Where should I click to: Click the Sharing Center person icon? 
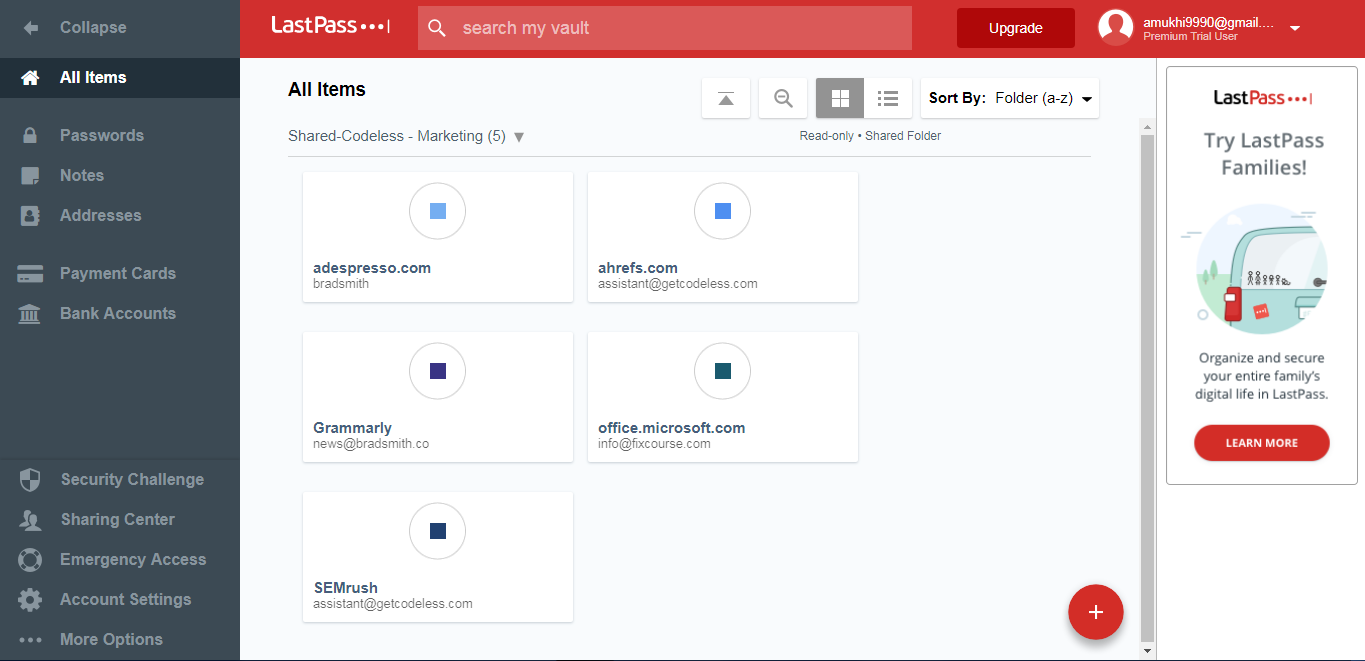pyautogui.click(x=31, y=520)
